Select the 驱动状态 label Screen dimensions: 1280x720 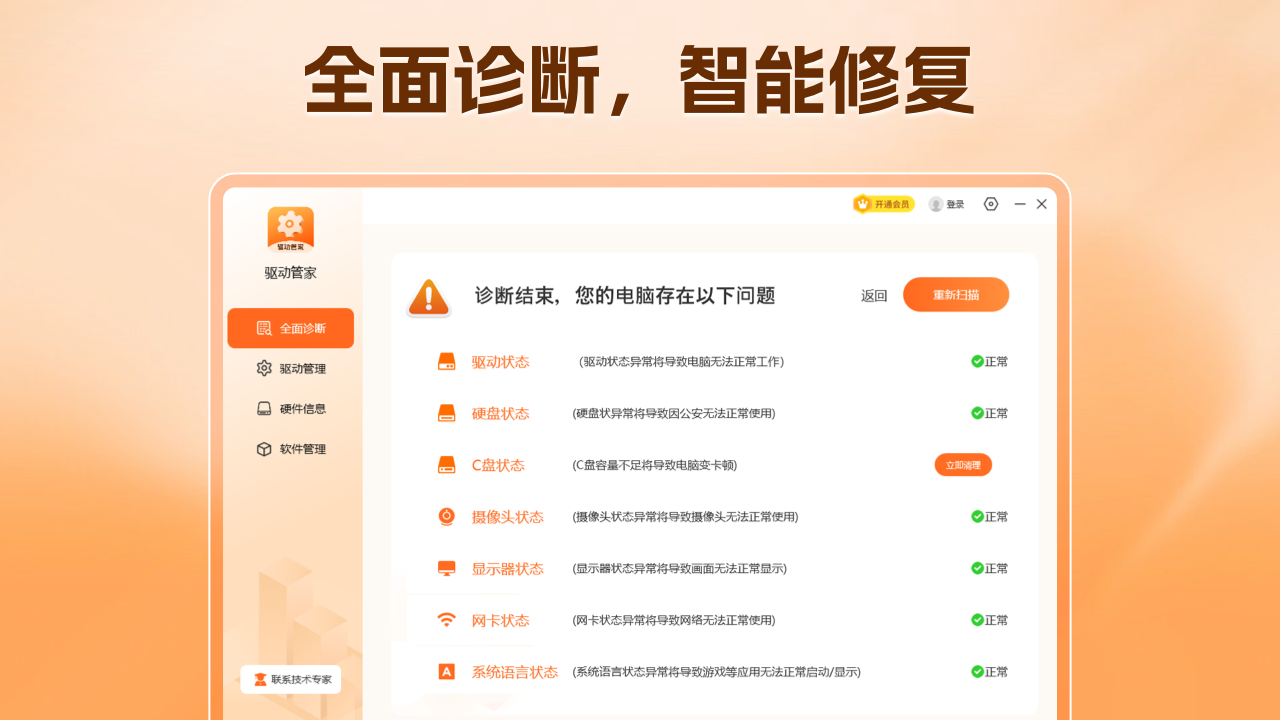(x=500, y=362)
